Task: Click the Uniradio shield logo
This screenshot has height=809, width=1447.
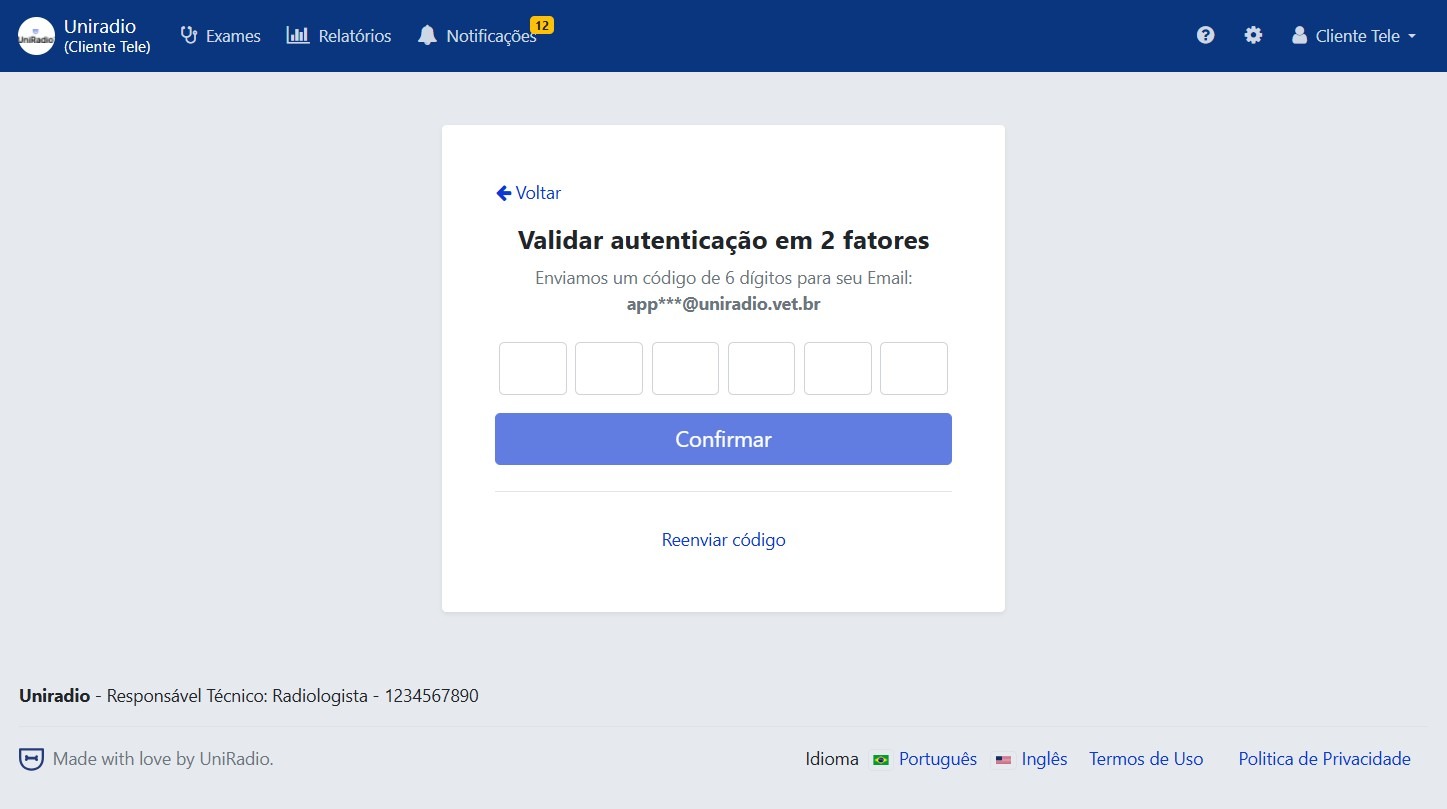Action: [x=35, y=35]
